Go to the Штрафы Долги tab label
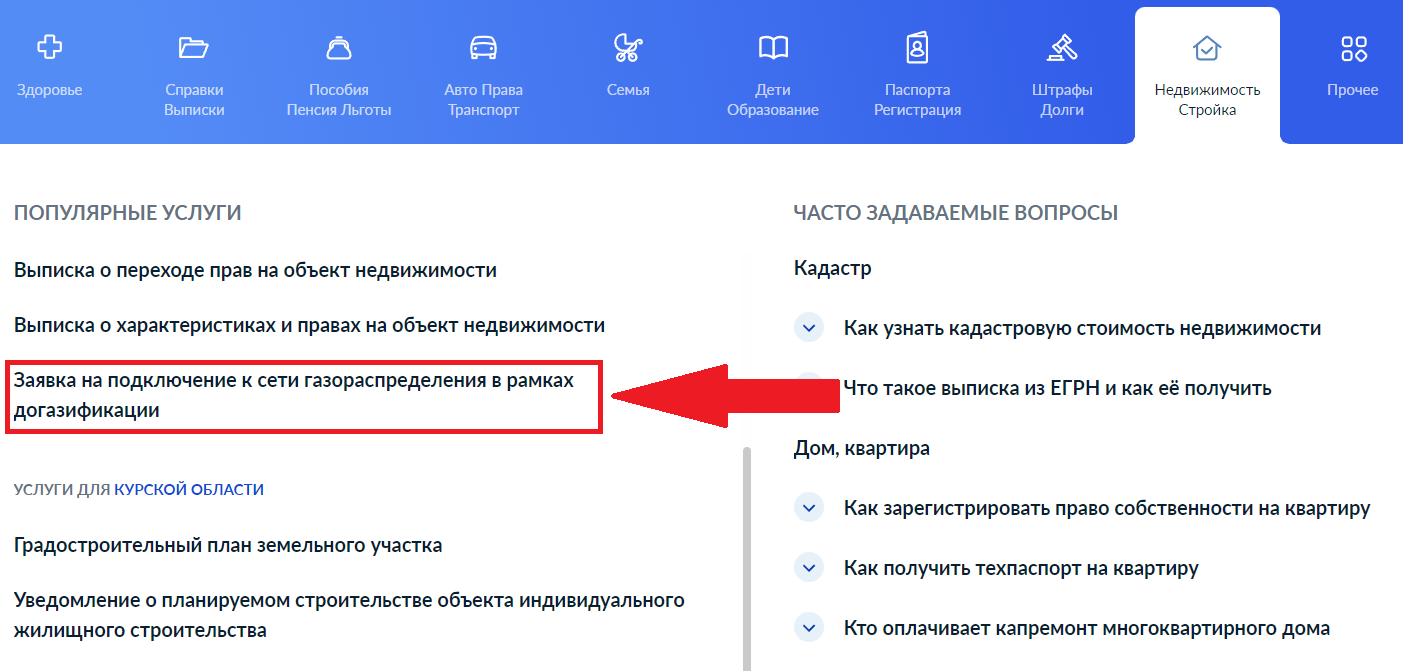1403x671 pixels. [x=1062, y=100]
